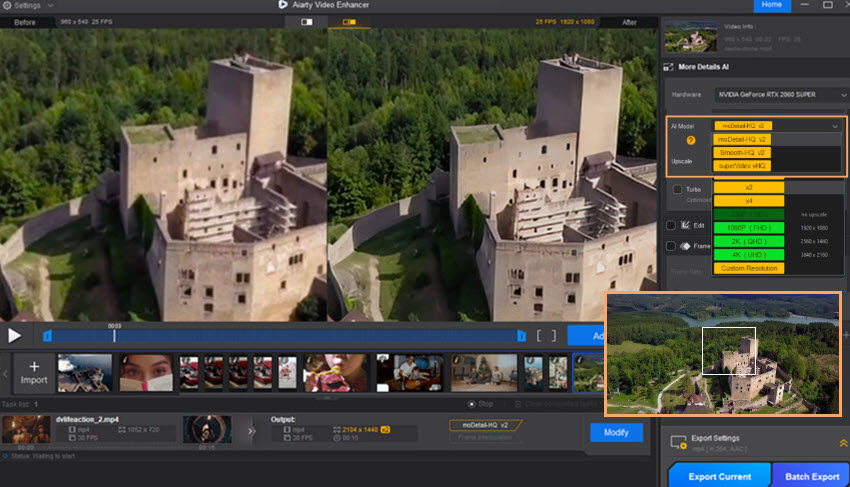Click the Edit crop icon
The image size is (850, 487).
click(x=686, y=225)
